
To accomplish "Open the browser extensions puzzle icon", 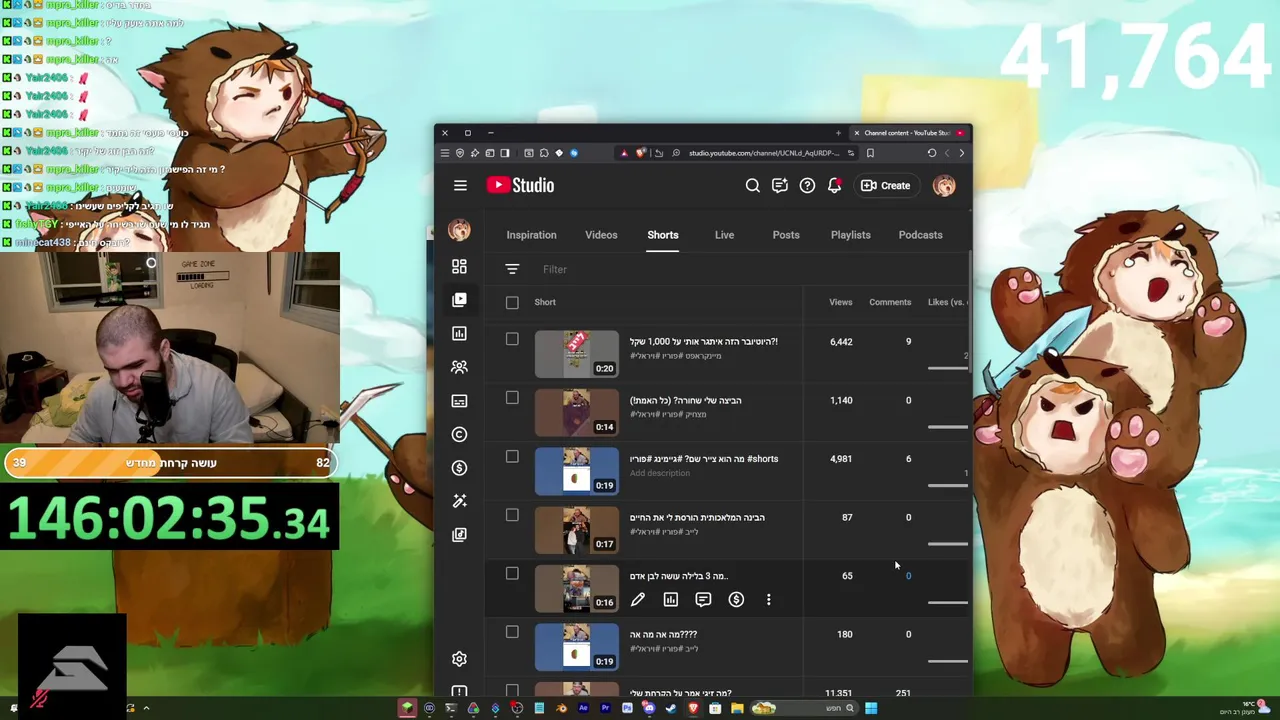I will (x=544, y=153).
